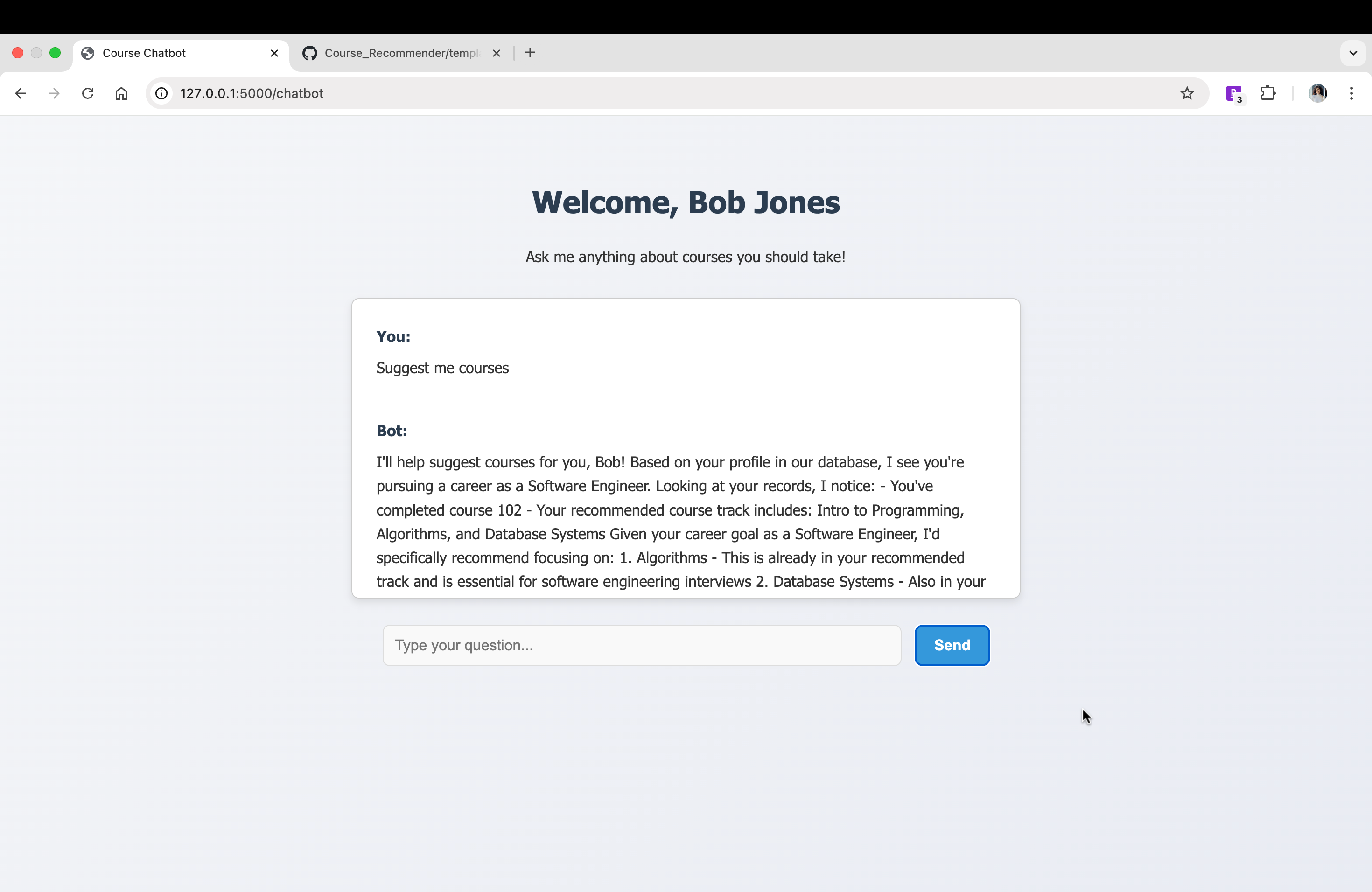Screen dimensions: 1372x892
Task: Expand the tab search chevron
Action: tap(1353, 53)
